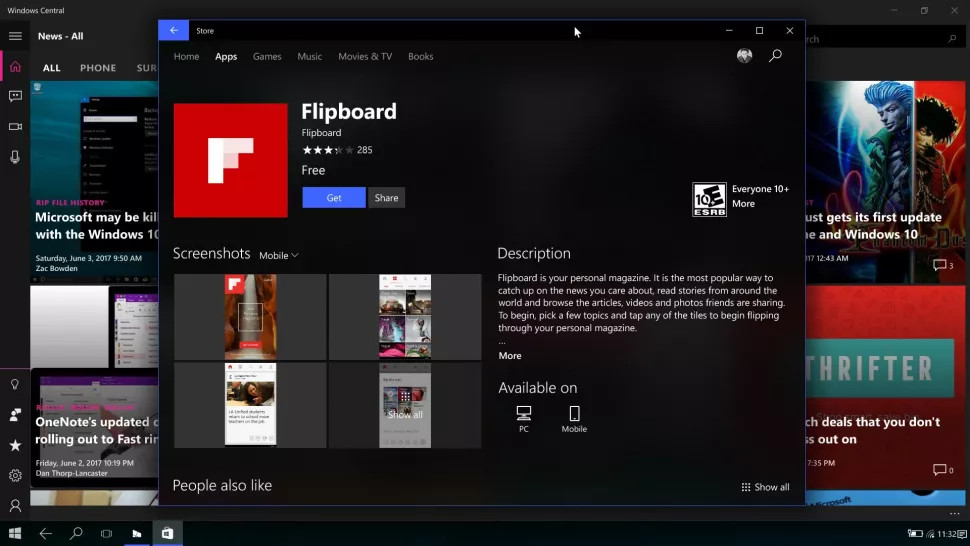The height and width of the screenshot is (546, 970).
Task: Open first Flipboard screenshot with red logo
Action: tap(250, 317)
